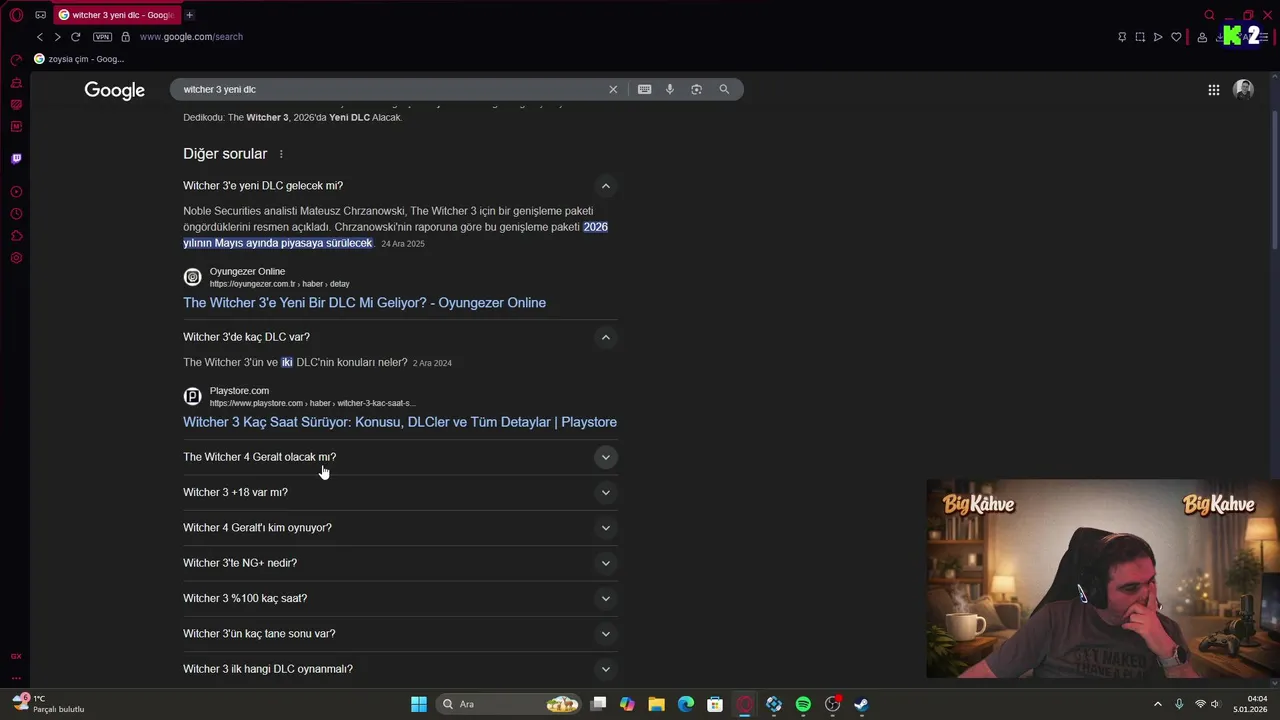Open the Twitch panel in sidebar

point(16,158)
